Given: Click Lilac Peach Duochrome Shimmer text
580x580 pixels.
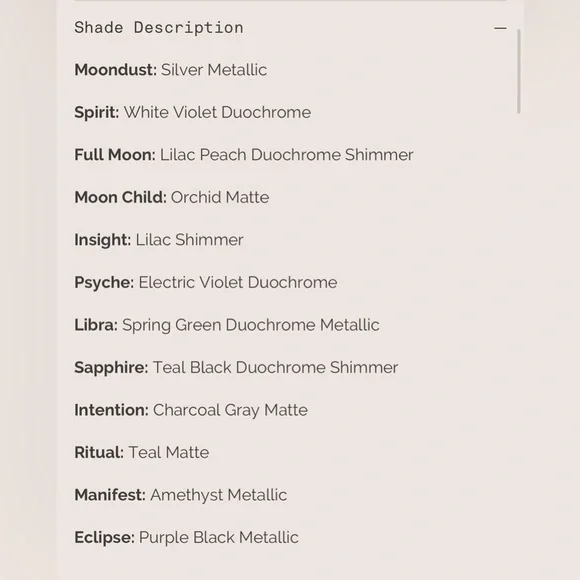Looking at the screenshot, I should [x=286, y=155].
